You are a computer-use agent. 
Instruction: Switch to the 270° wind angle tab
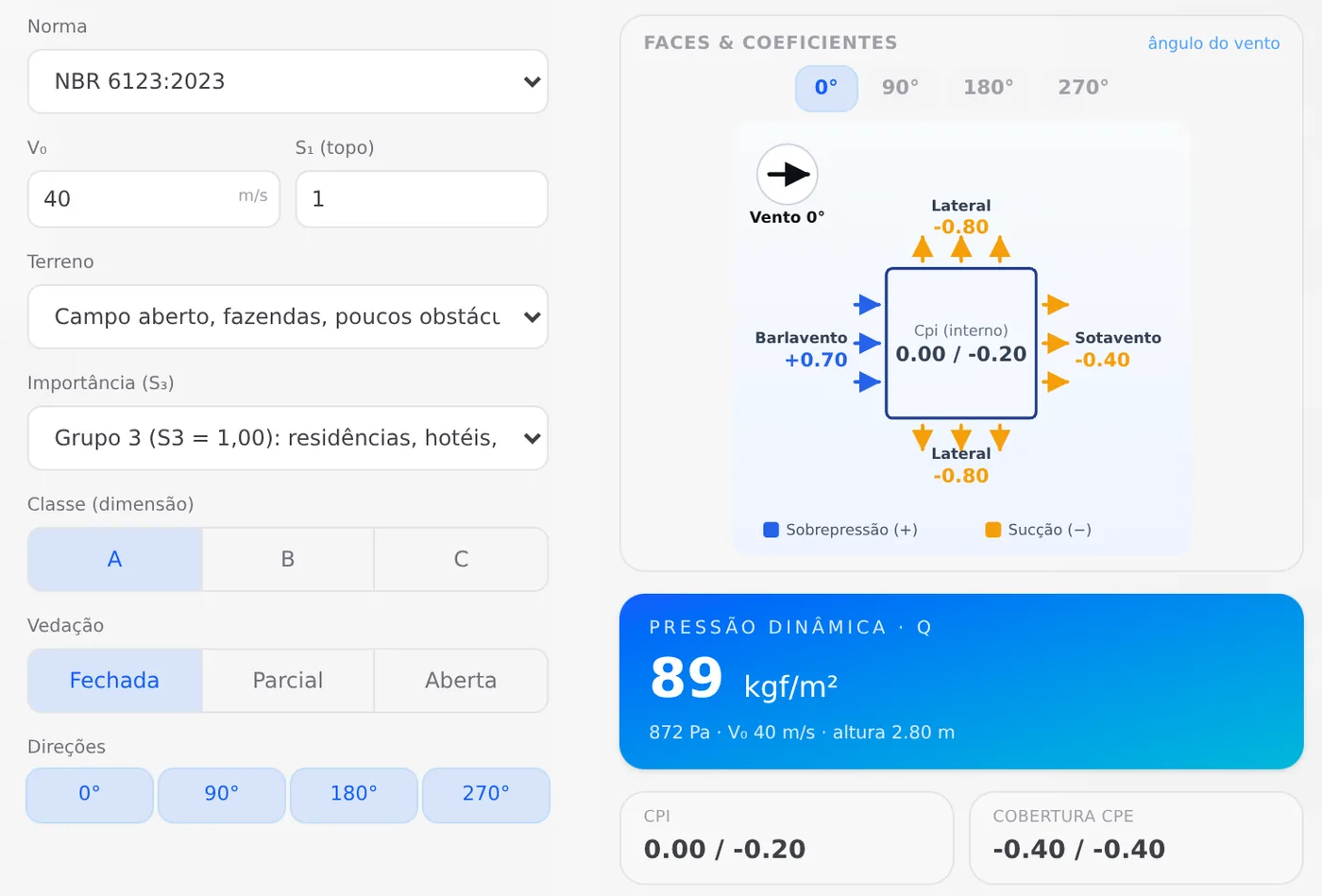pos(1083,88)
